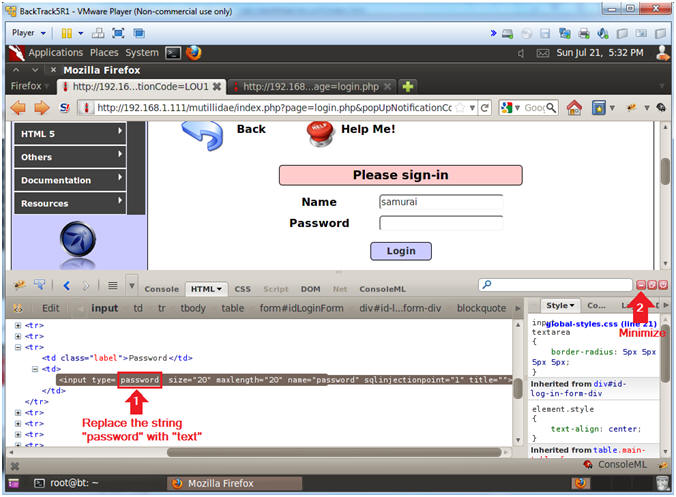Collapse the expanded tr node containing Password
This screenshot has height=497, width=676.
click(x=18, y=347)
